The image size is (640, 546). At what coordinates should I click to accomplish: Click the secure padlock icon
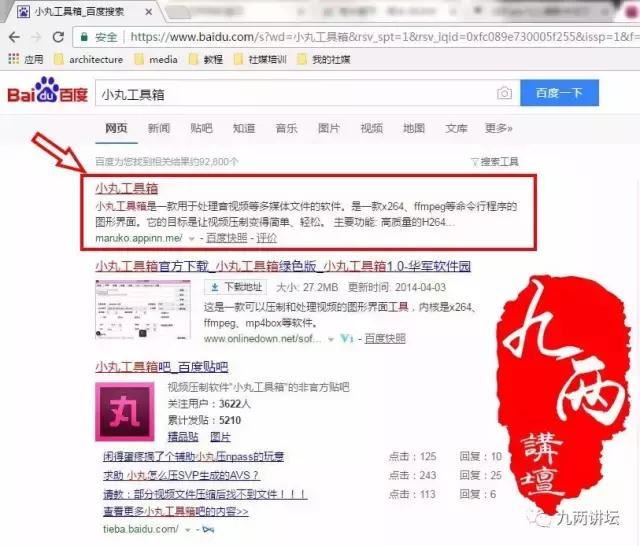click(x=84, y=37)
